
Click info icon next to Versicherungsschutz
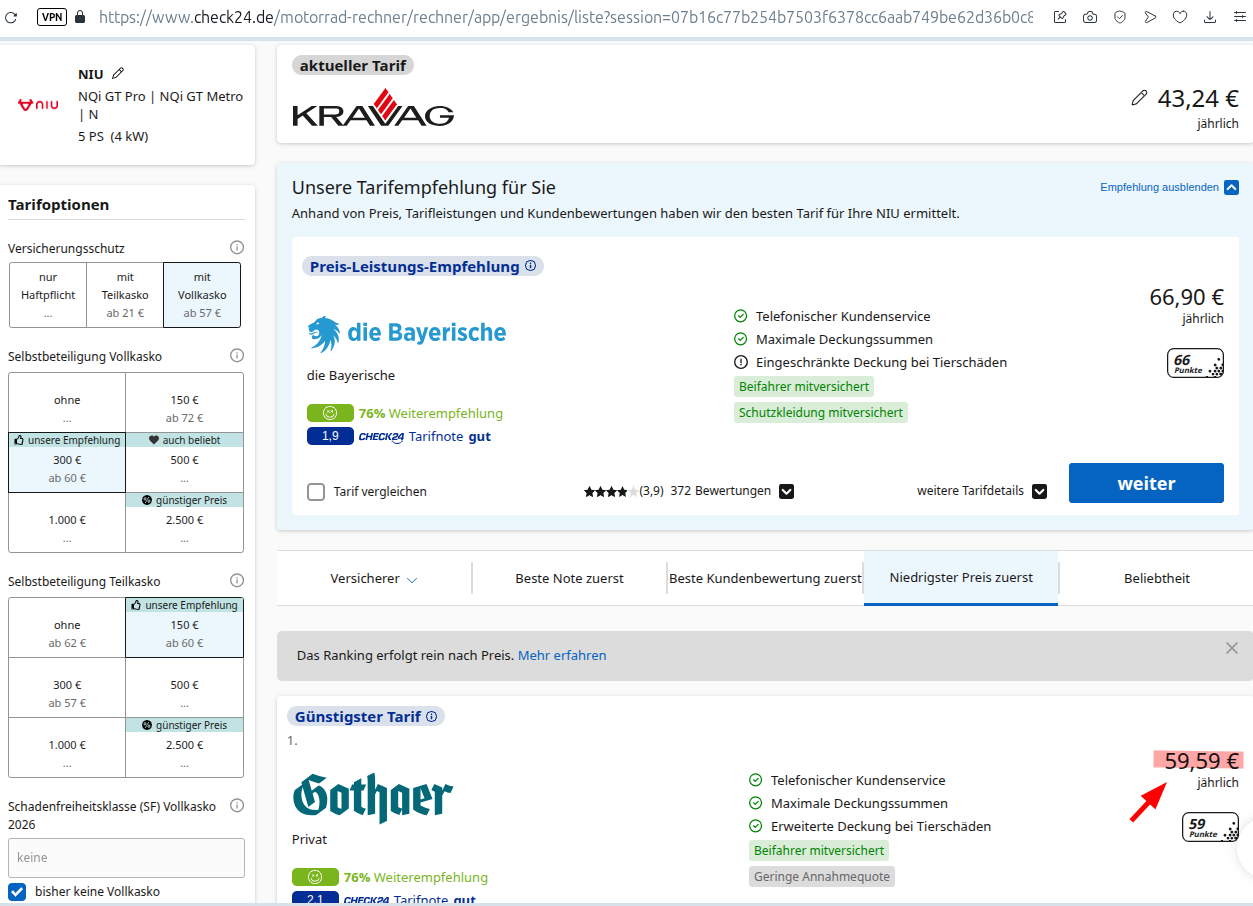coord(237,247)
